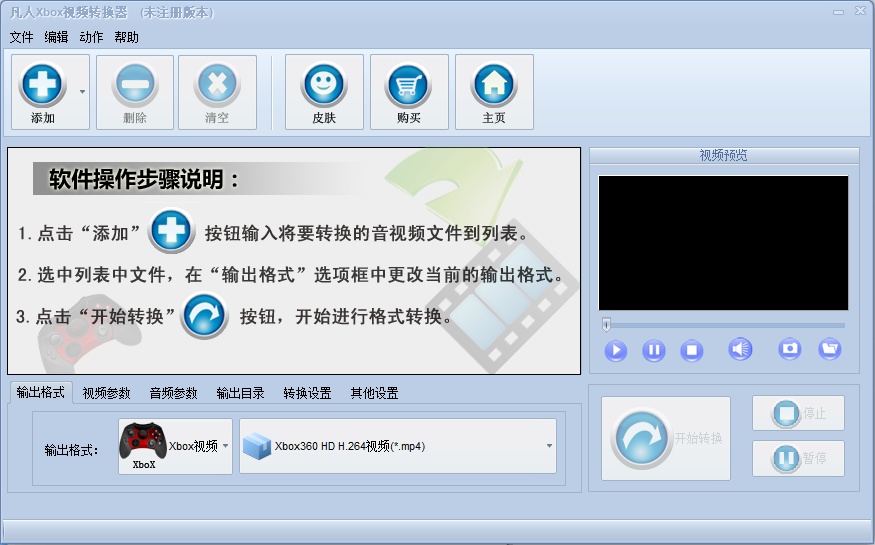Open the 帮助 menu
This screenshot has height=545, width=875.
click(126, 37)
